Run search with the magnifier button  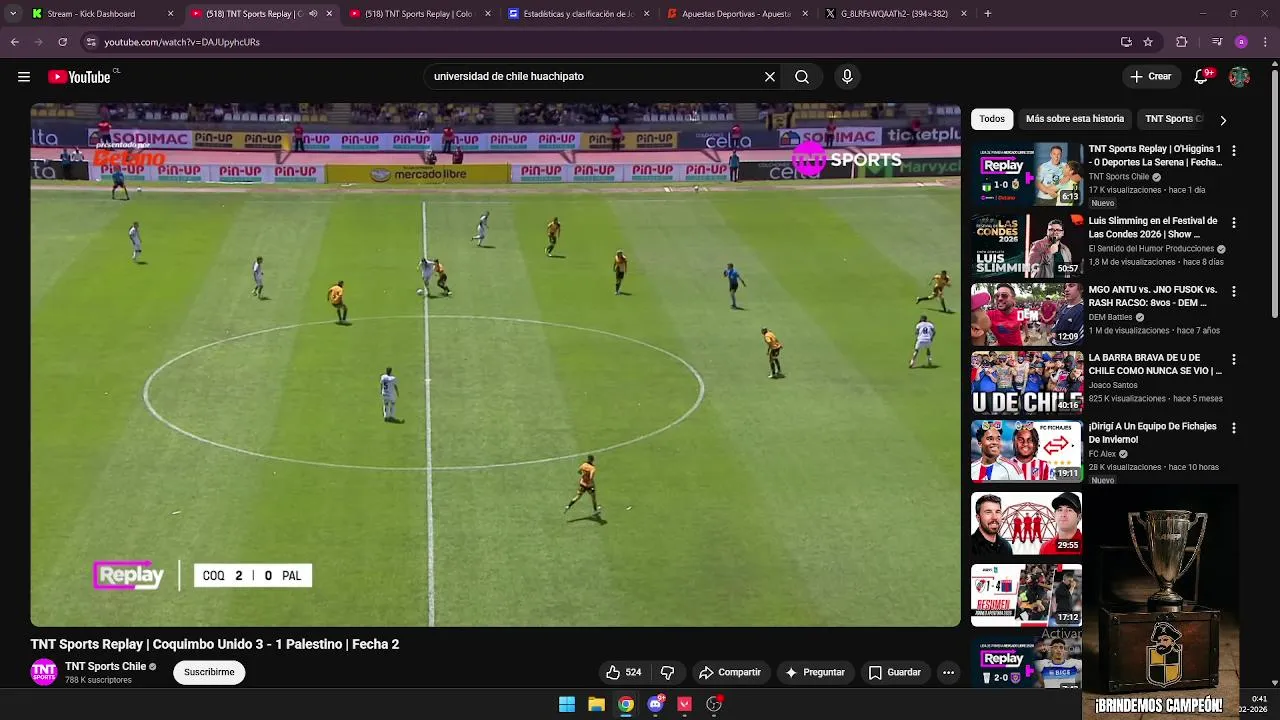(802, 77)
